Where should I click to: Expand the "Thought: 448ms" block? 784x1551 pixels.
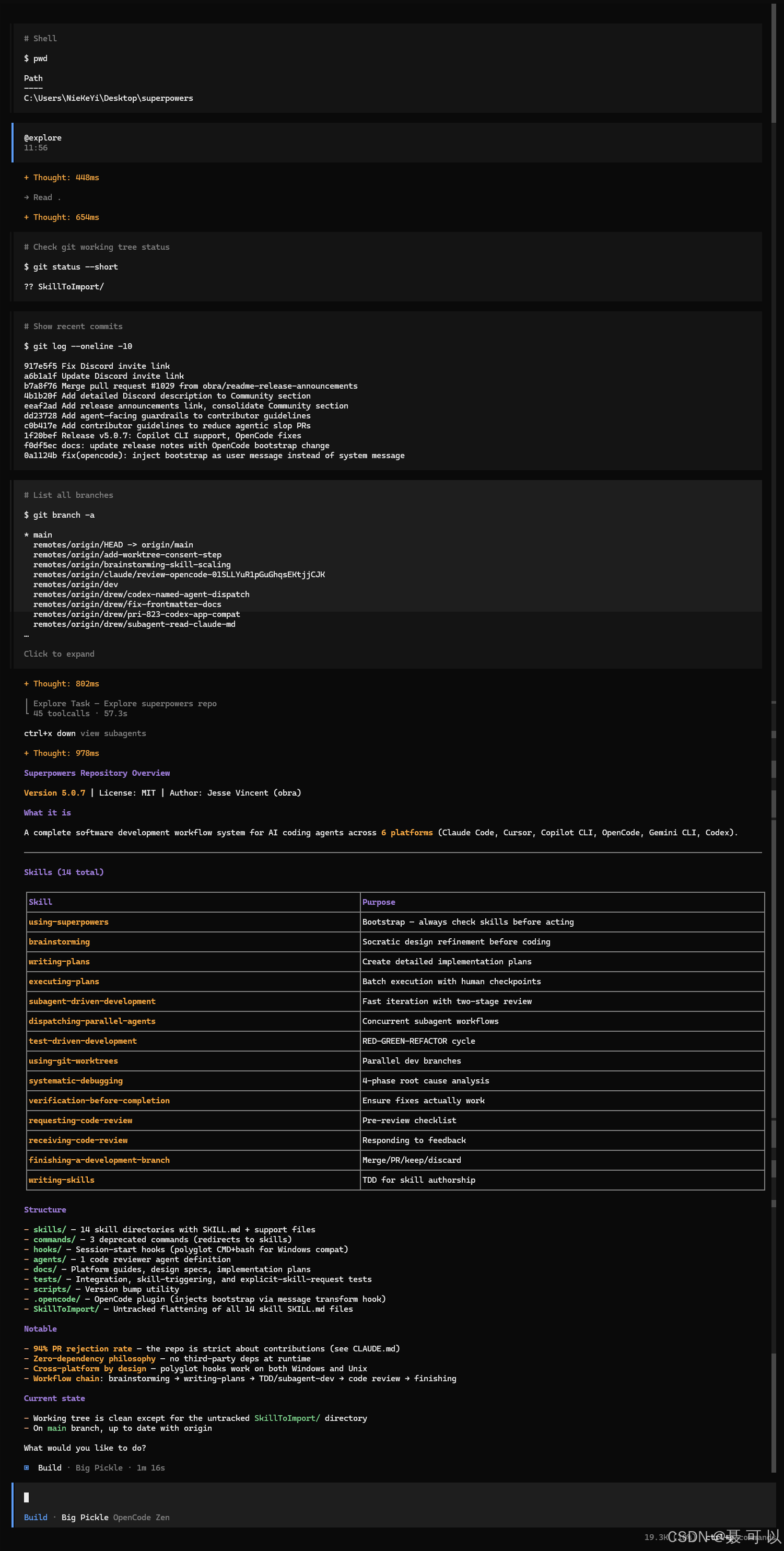62,178
